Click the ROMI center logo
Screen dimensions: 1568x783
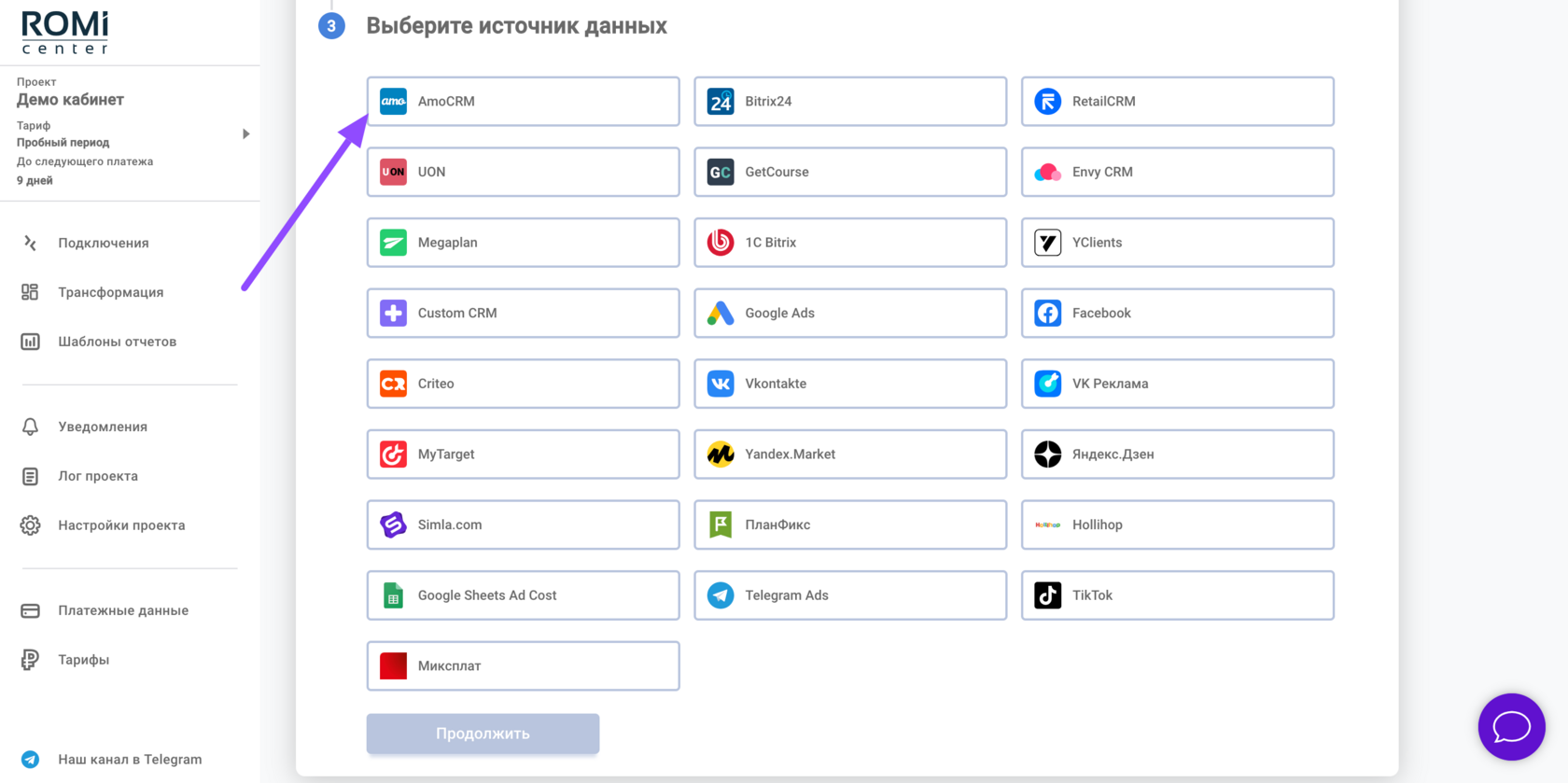[65, 33]
